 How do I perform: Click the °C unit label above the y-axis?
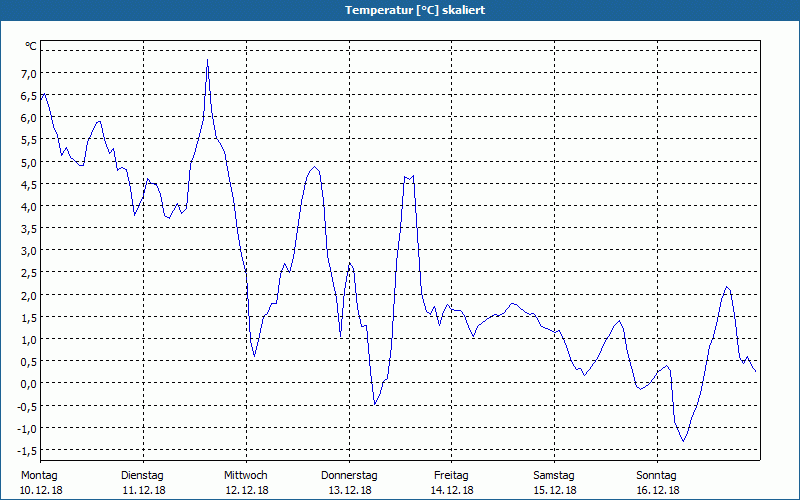click(x=30, y=46)
